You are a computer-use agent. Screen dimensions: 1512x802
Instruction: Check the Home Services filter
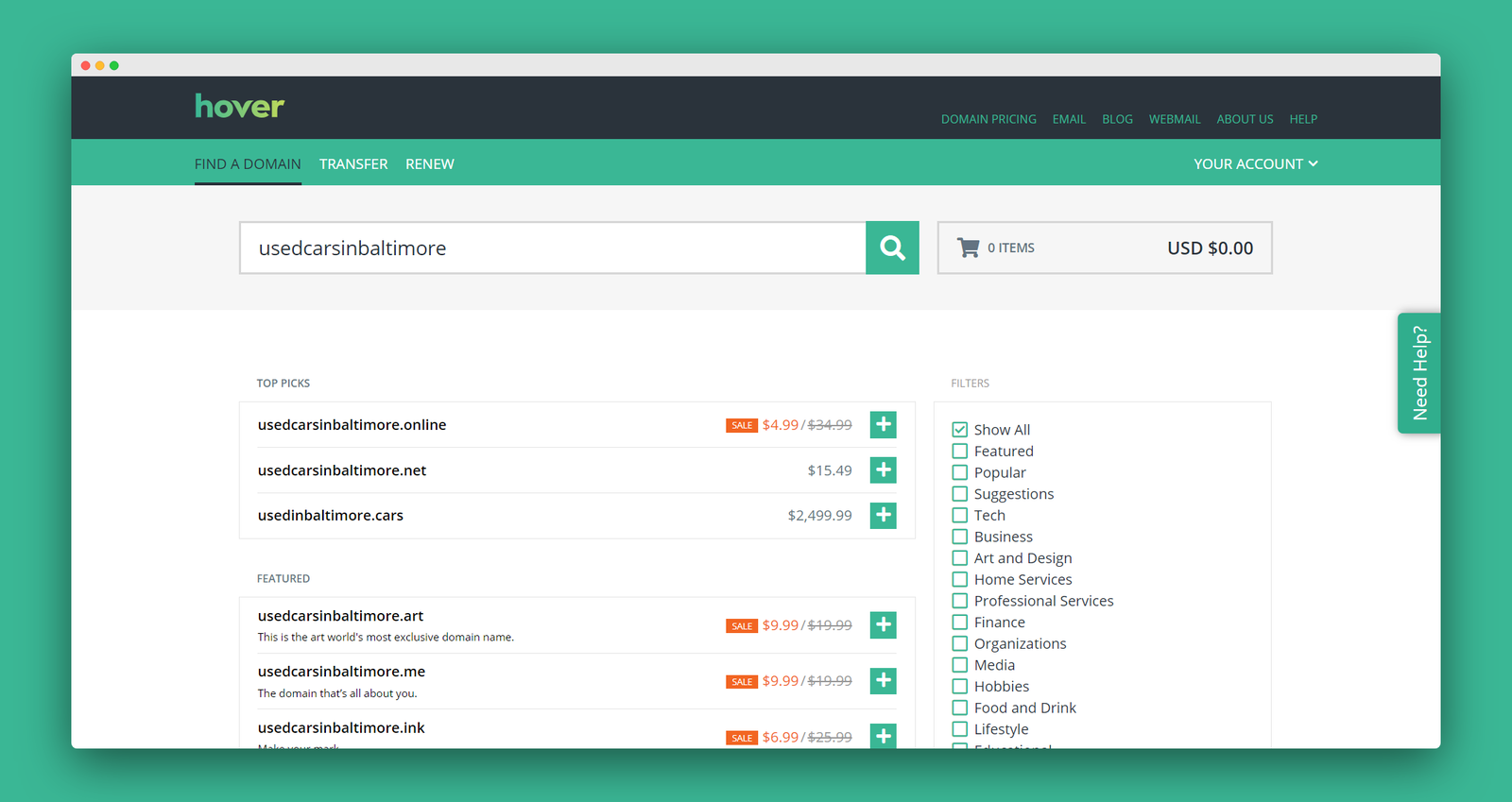(x=960, y=580)
